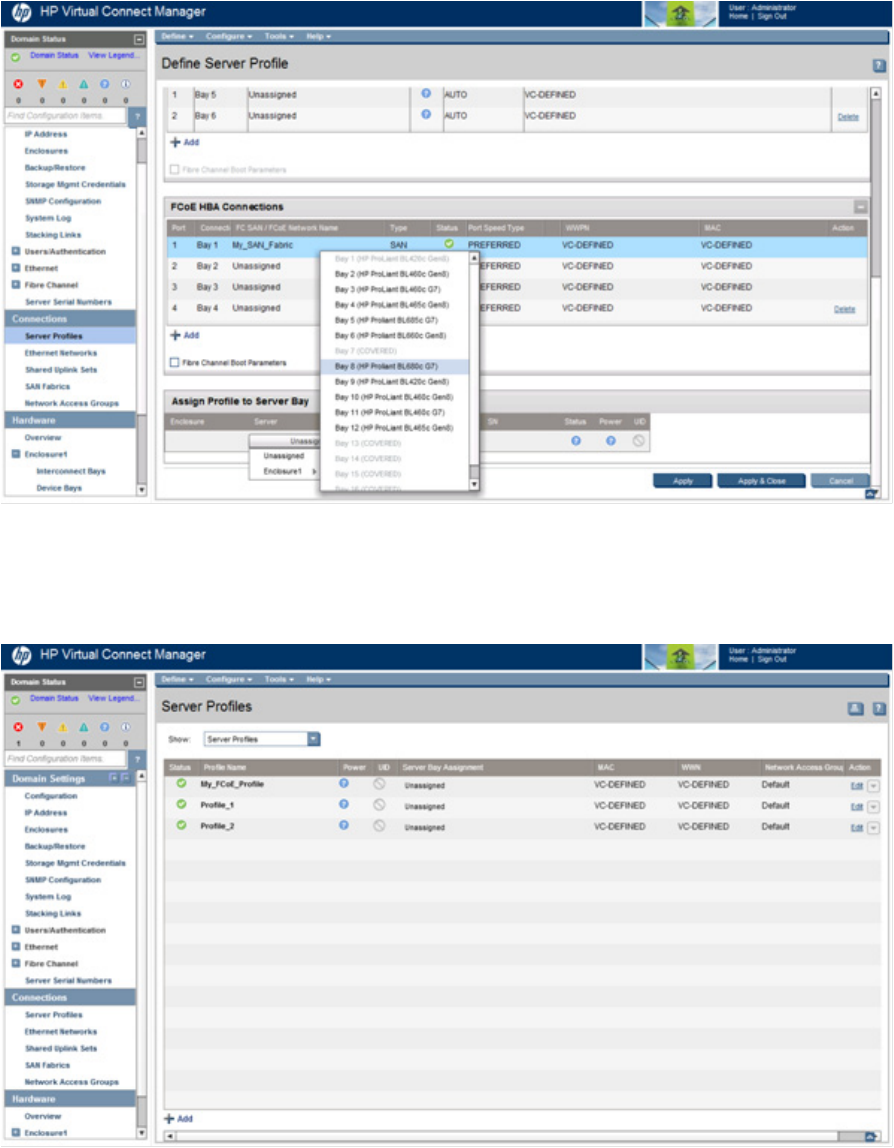The height and width of the screenshot is (1148, 894).
Task: Click Power icon in Assign Profile to Server Bay
Action: (610, 441)
